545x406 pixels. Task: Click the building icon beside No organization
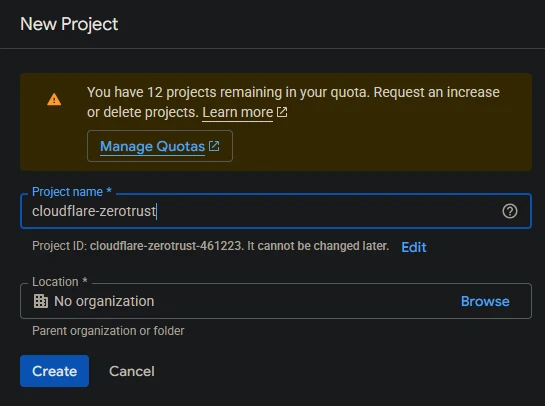tap(41, 301)
